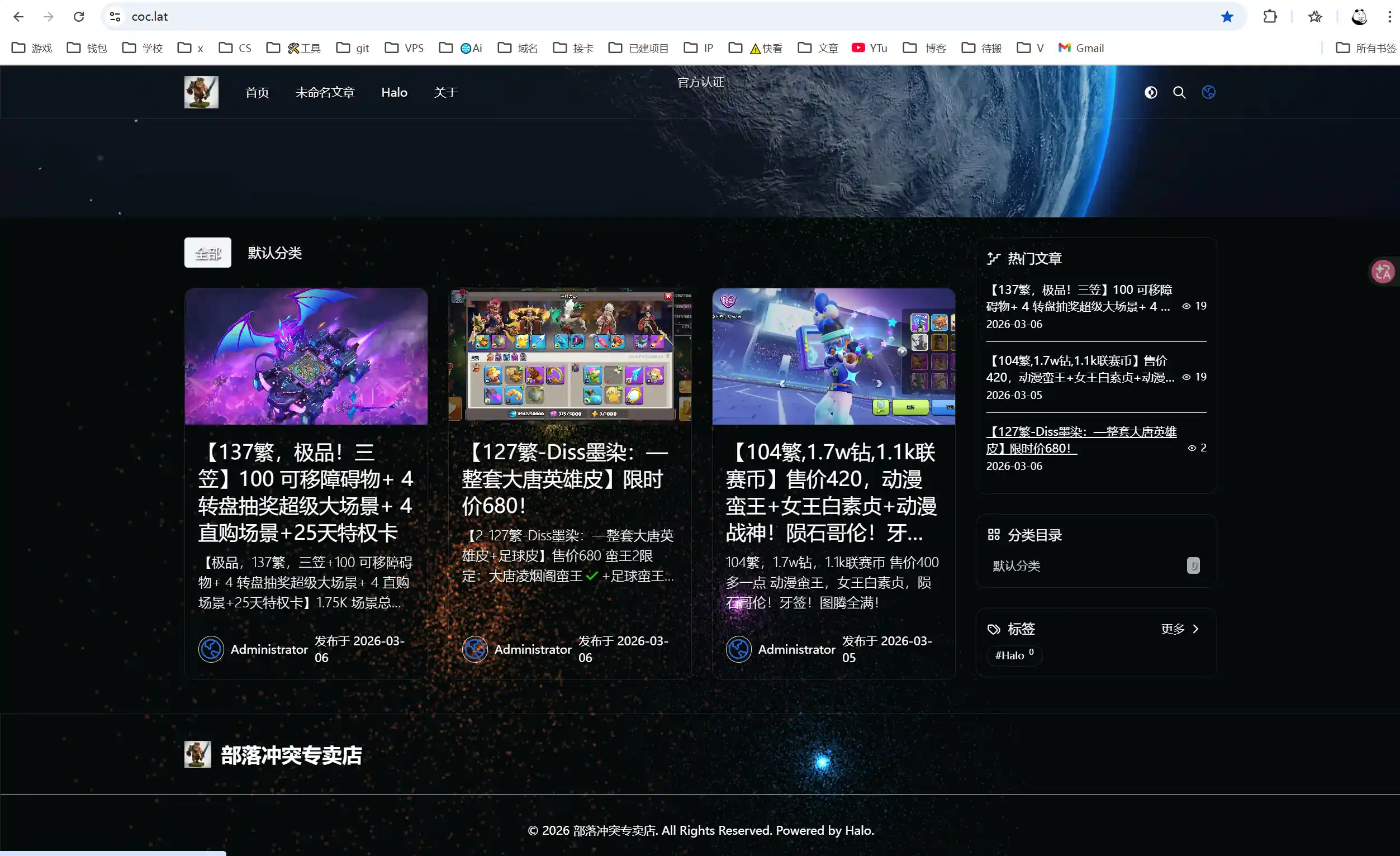Open site search with the magnifier icon

coord(1179,92)
